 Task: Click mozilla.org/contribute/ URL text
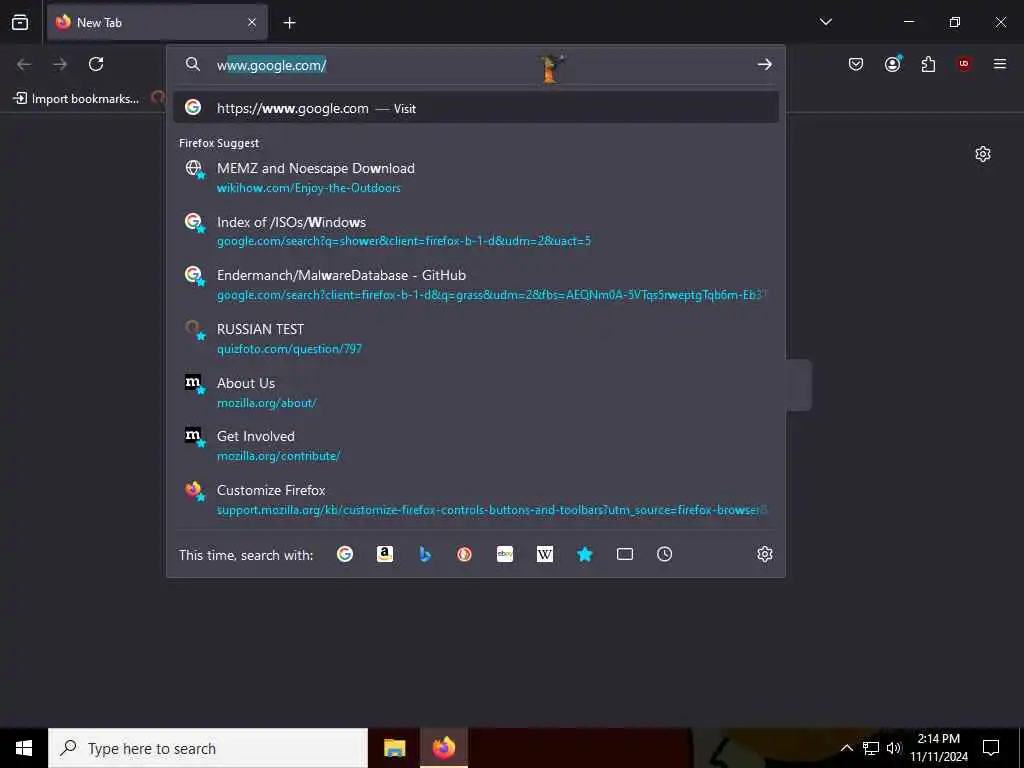(x=279, y=456)
